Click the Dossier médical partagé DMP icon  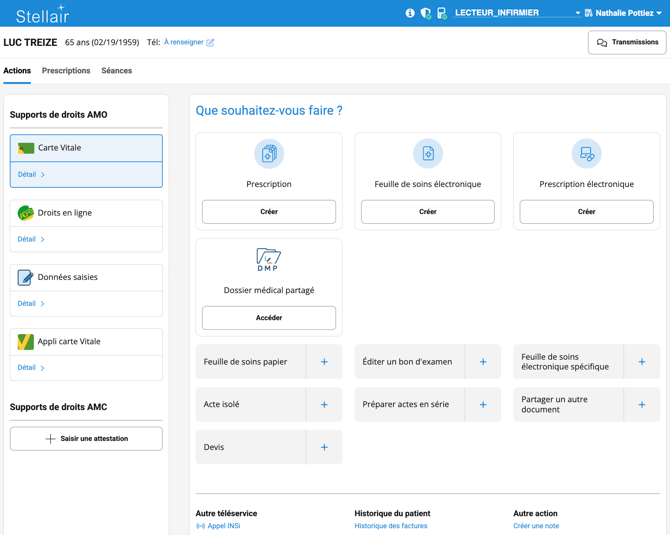click(269, 260)
